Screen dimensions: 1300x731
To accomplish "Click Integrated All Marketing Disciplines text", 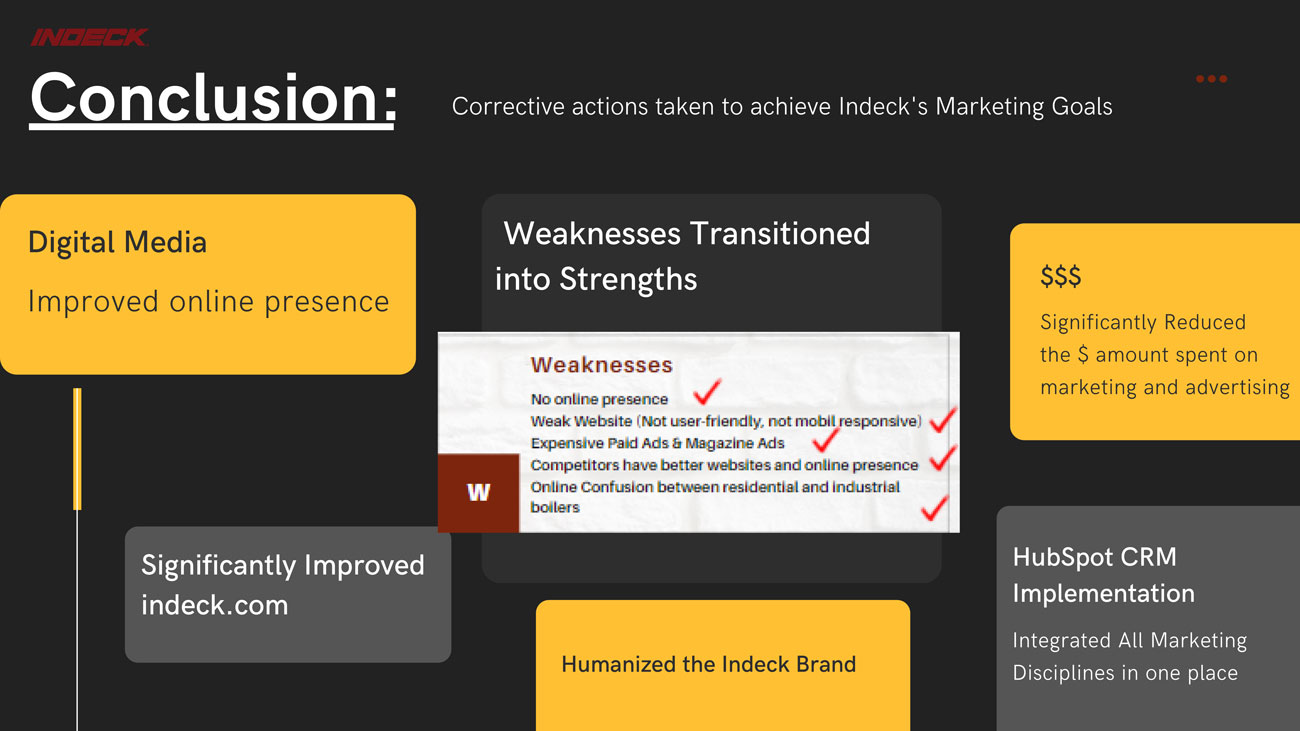I will (1129, 656).
